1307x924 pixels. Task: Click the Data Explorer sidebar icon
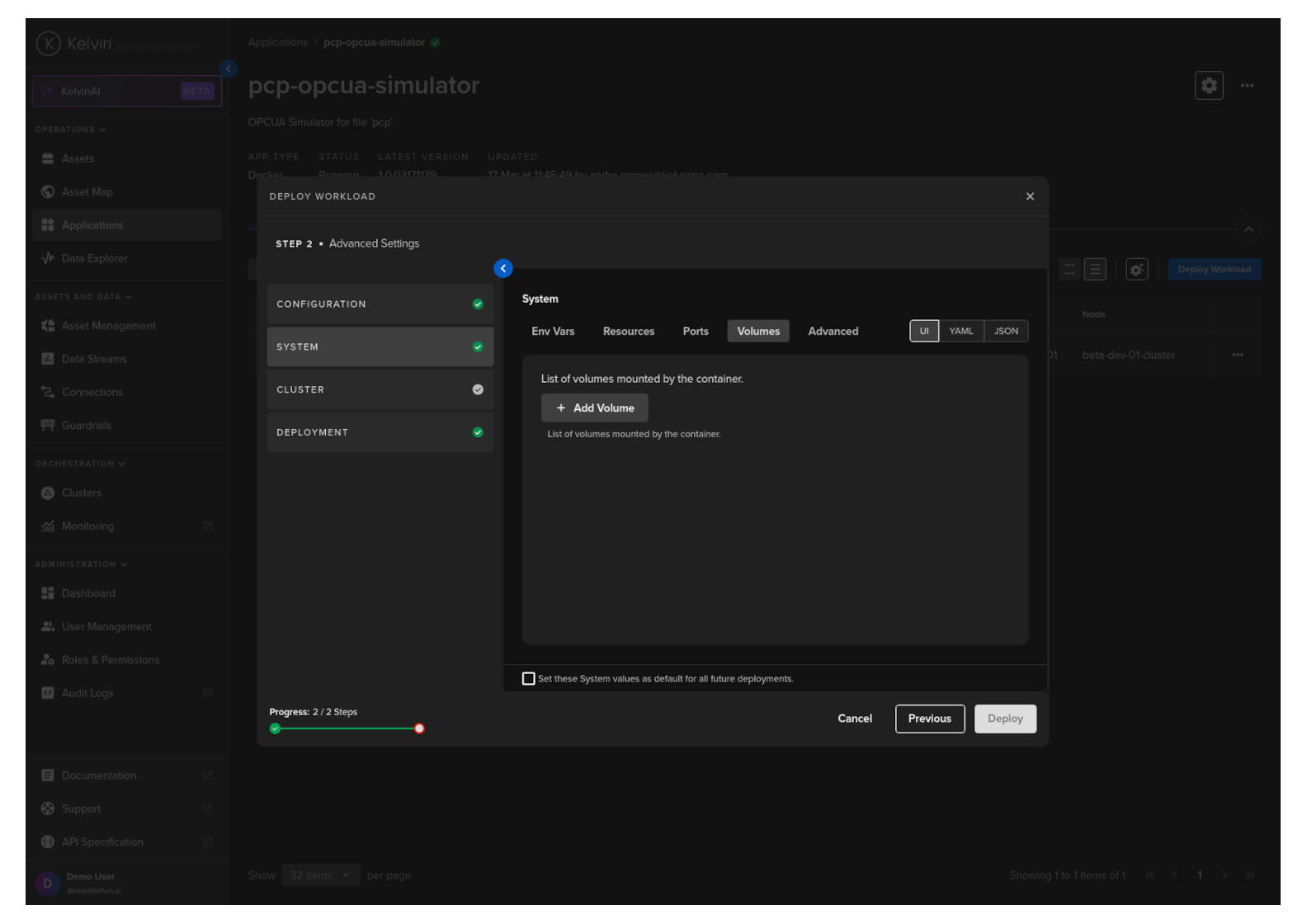click(x=48, y=258)
